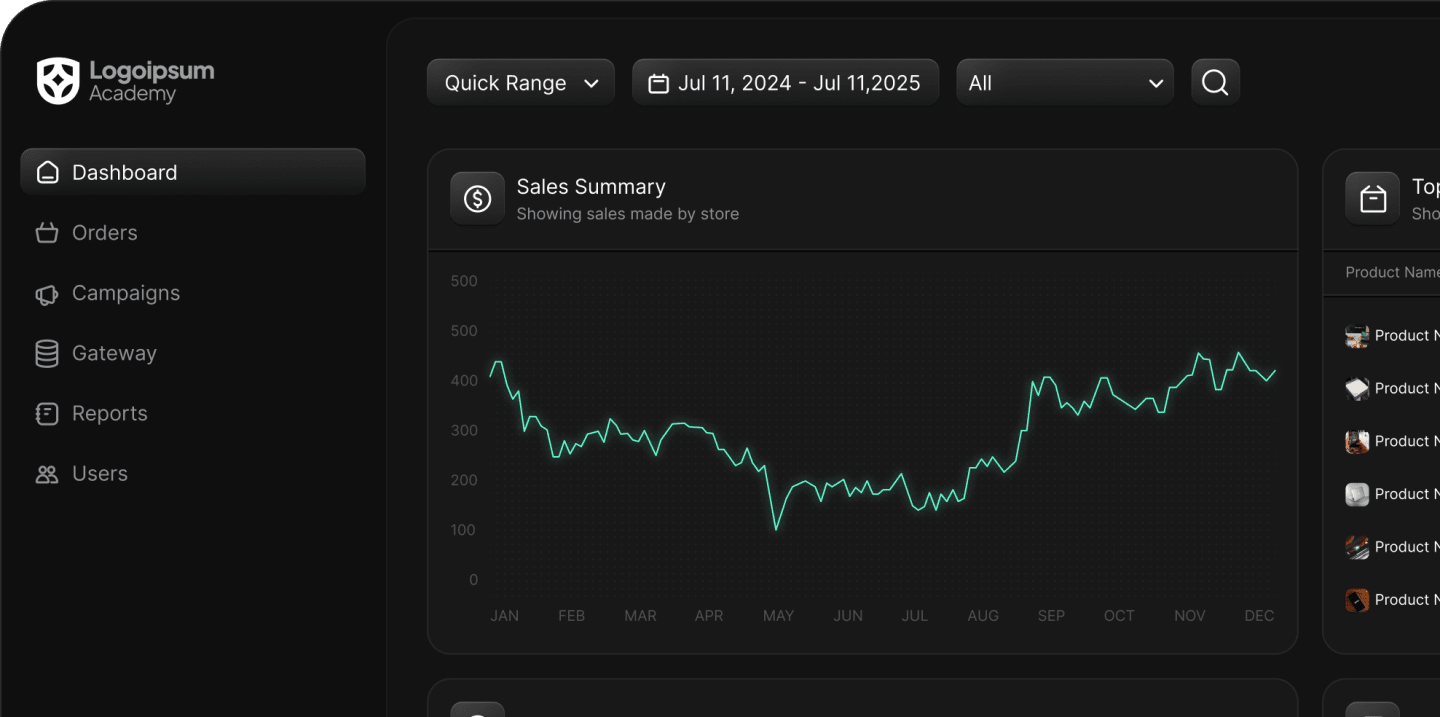Click the JAN label on chart axis

(x=505, y=616)
